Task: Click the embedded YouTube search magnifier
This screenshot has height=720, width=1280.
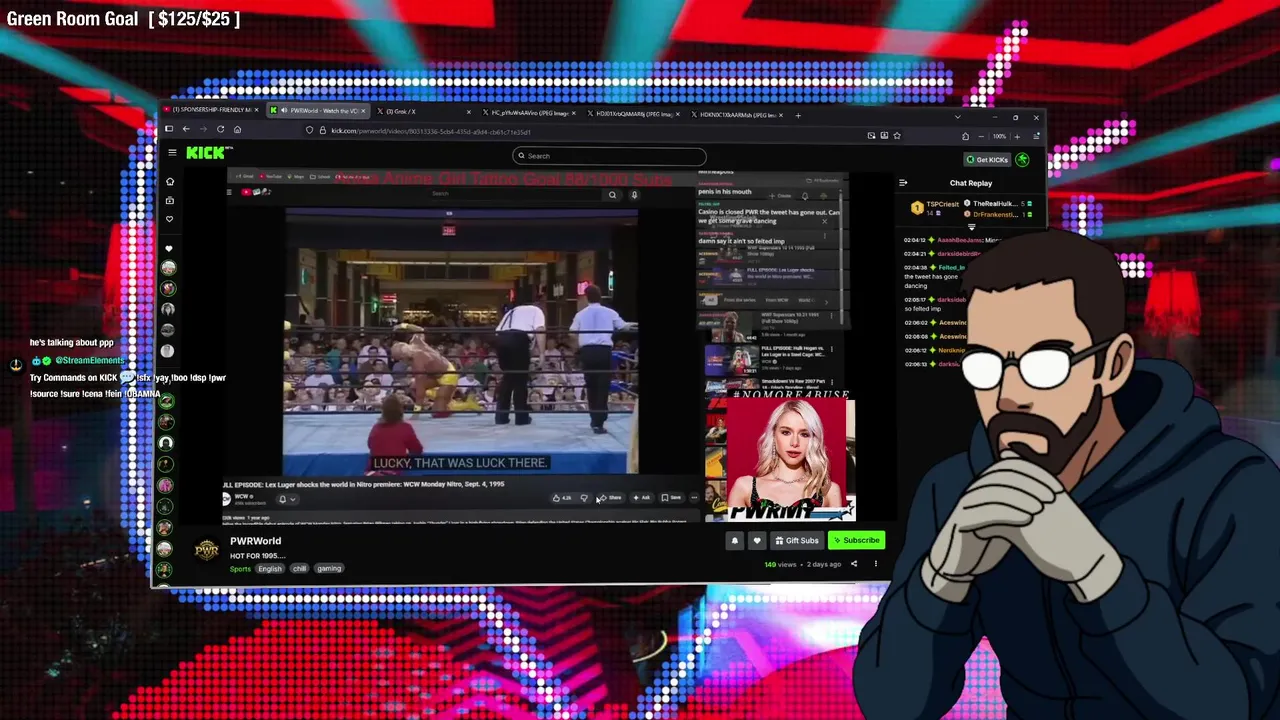Action: [x=612, y=195]
